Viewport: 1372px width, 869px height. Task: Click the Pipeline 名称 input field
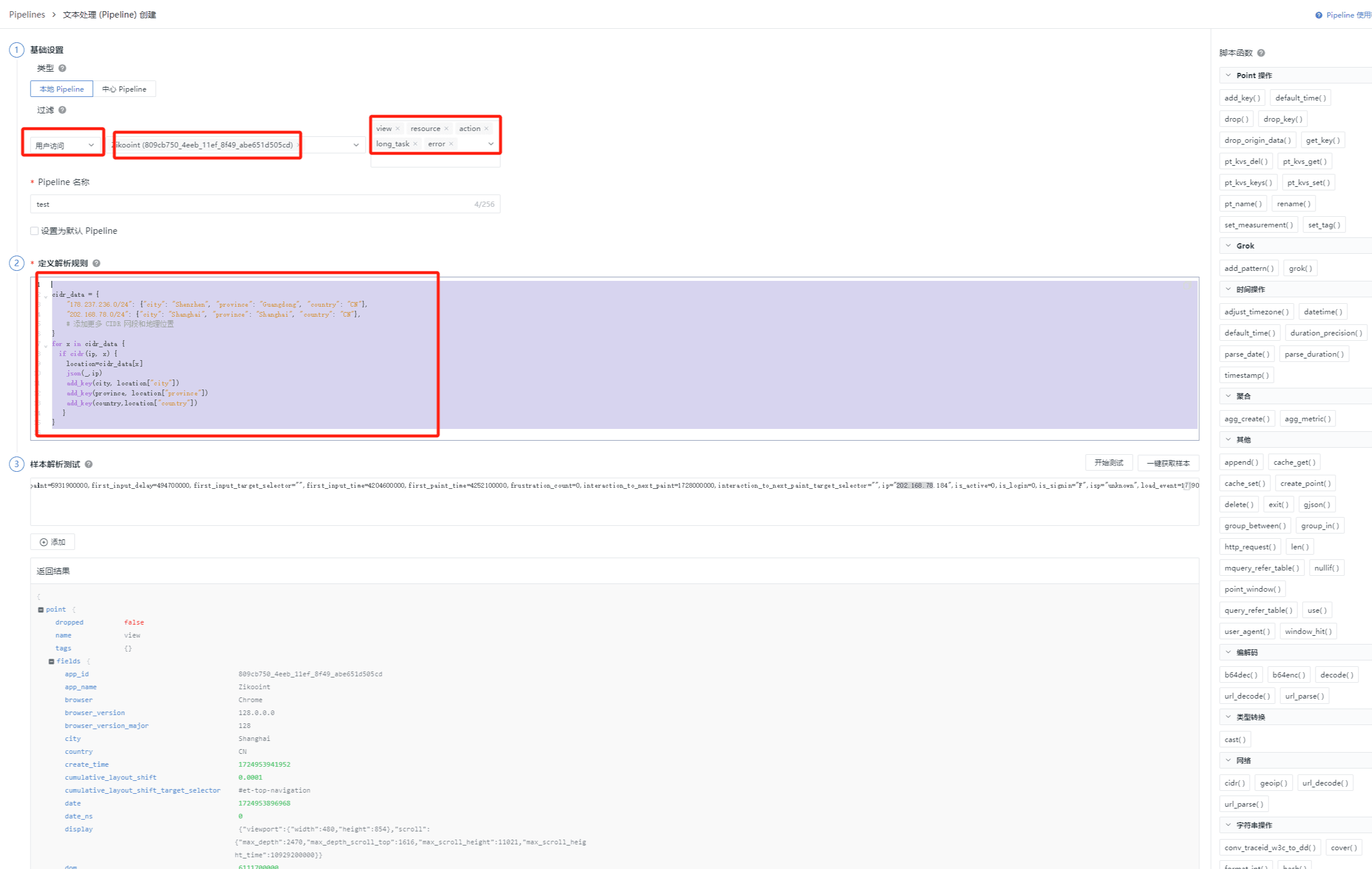(265, 204)
